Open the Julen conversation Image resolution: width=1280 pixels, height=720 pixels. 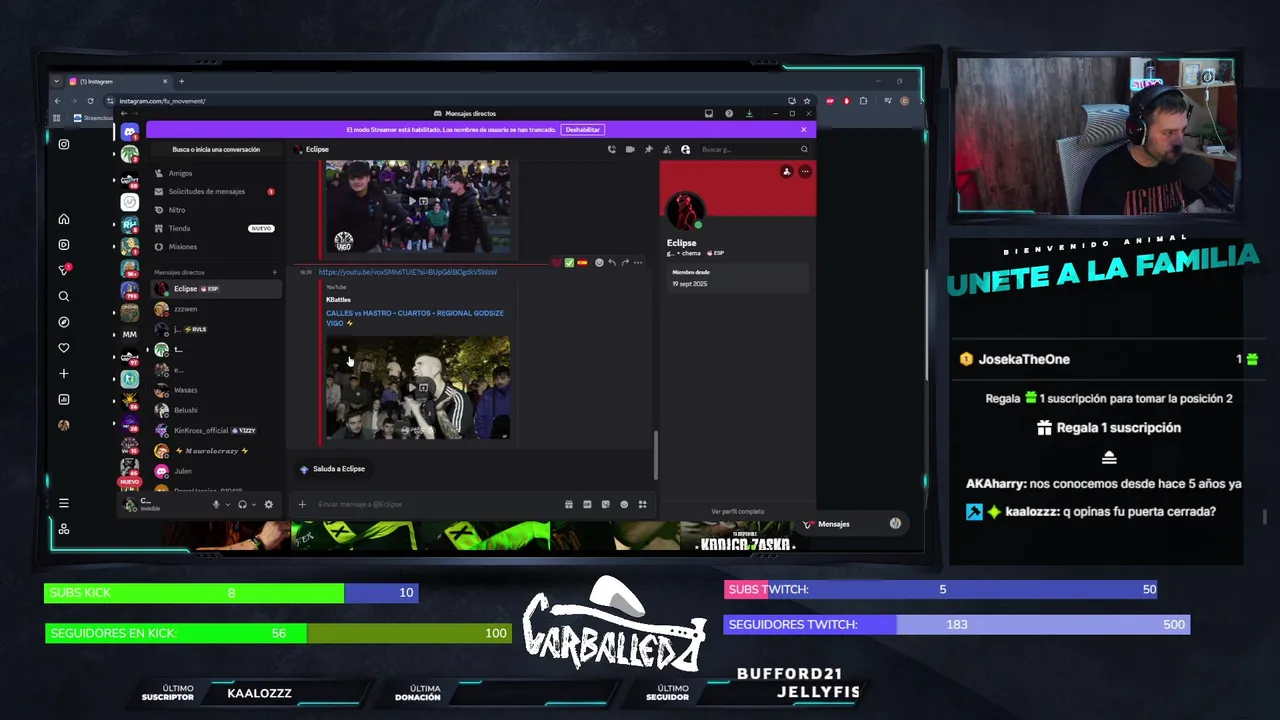pyautogui.click(x=216, y=471)
